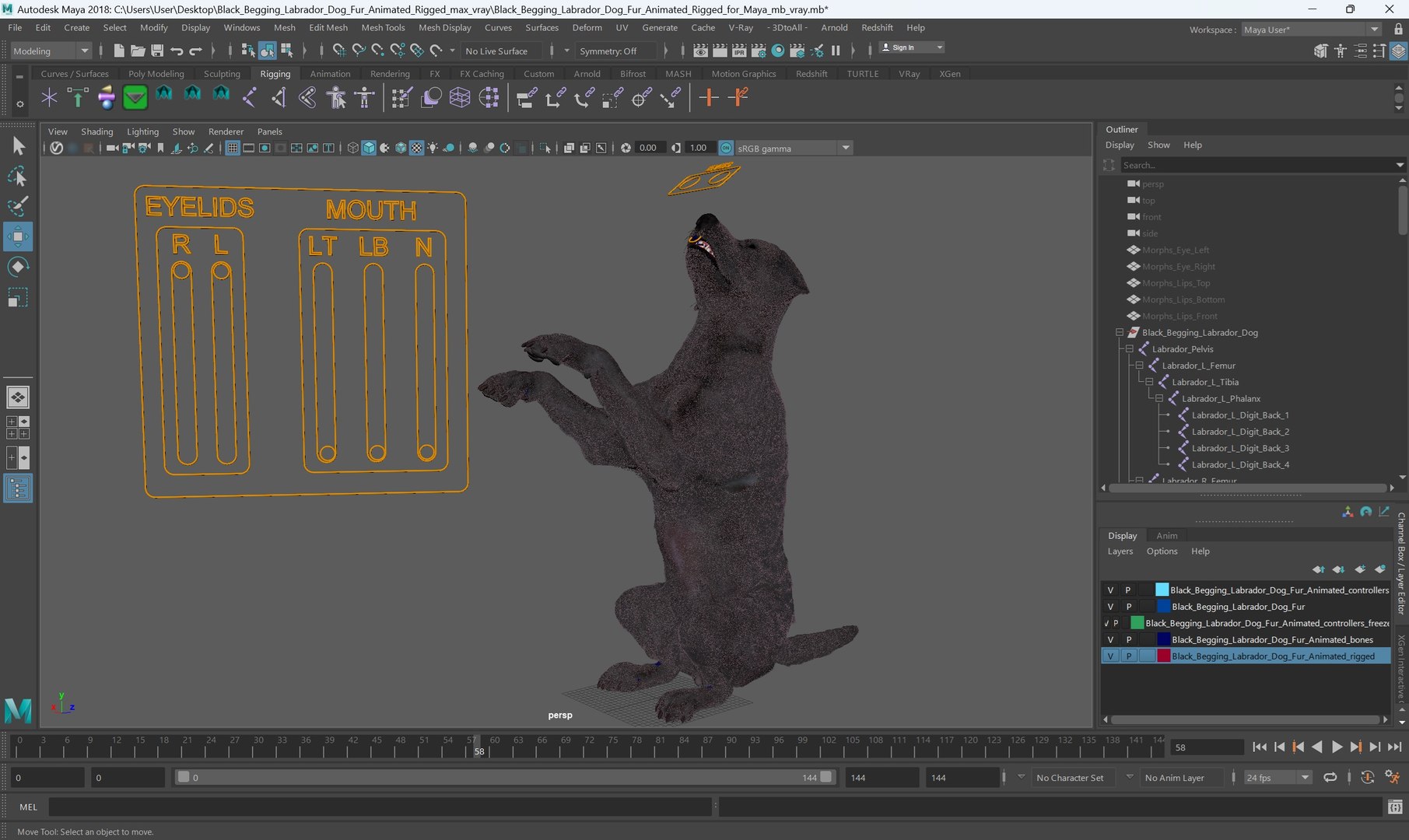
Task: Collapse the Labrador_L_Femur tree node
Action: 1139,366
